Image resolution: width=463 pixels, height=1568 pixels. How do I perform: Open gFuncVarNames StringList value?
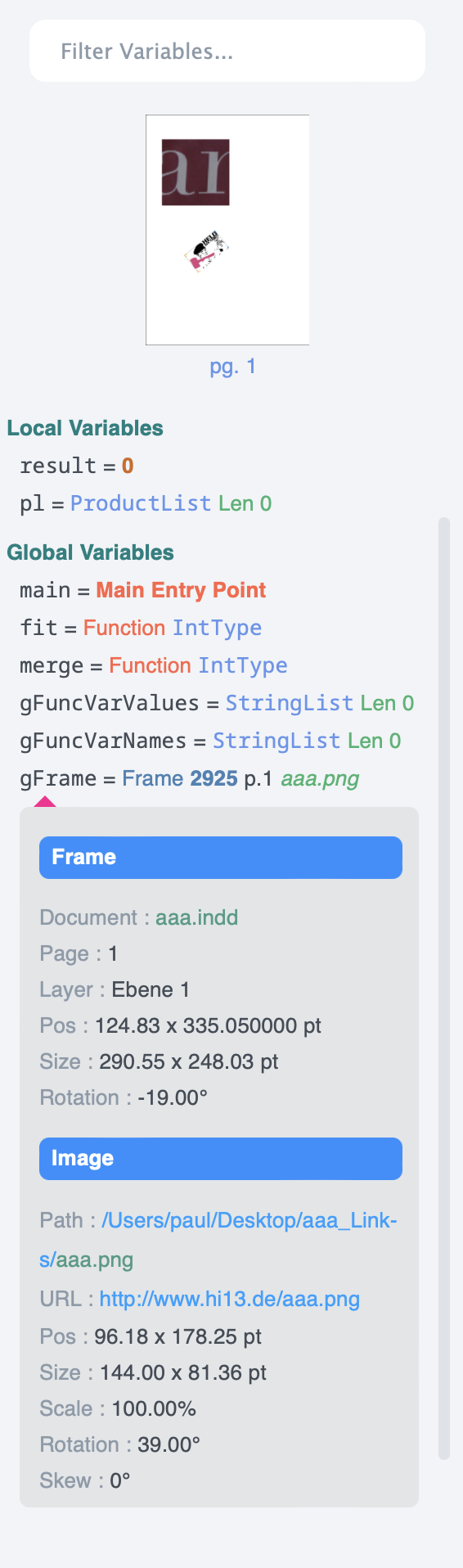pos(307,741)
